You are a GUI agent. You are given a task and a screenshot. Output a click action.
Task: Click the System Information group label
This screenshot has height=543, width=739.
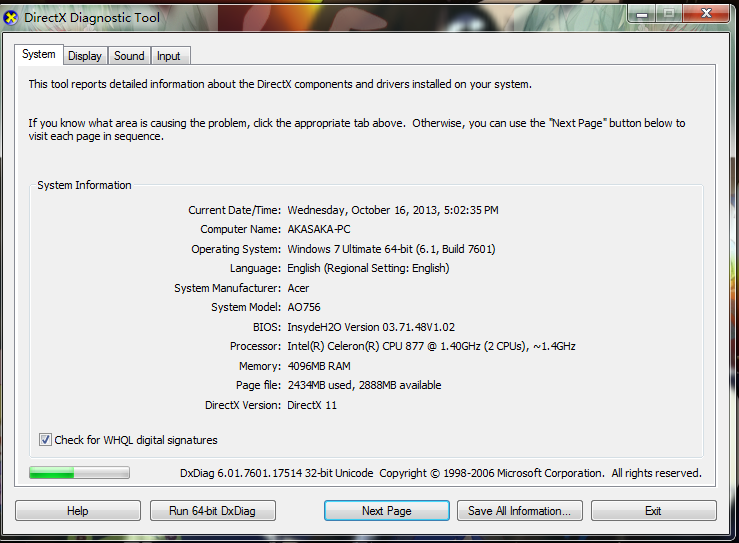84,185
